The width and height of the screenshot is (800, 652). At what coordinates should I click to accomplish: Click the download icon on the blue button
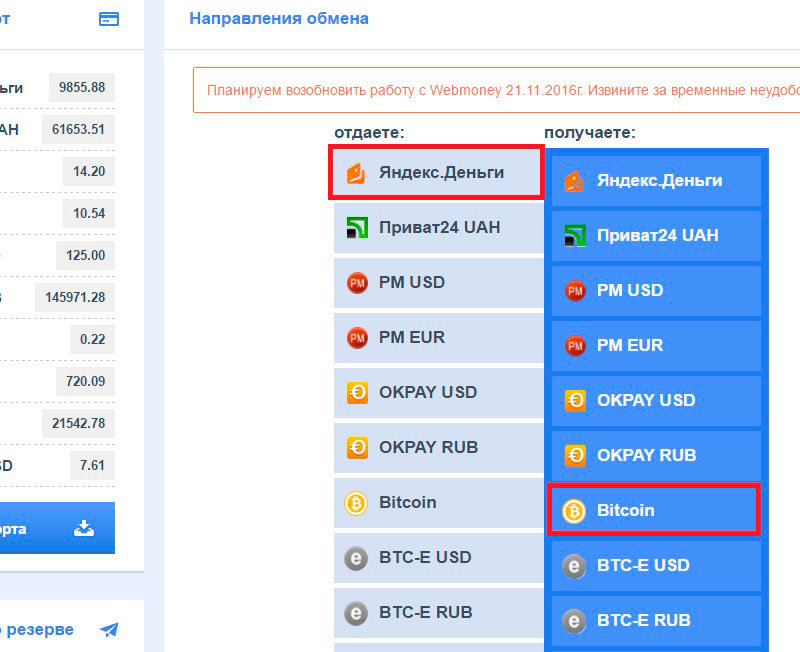tap(84, 529)
